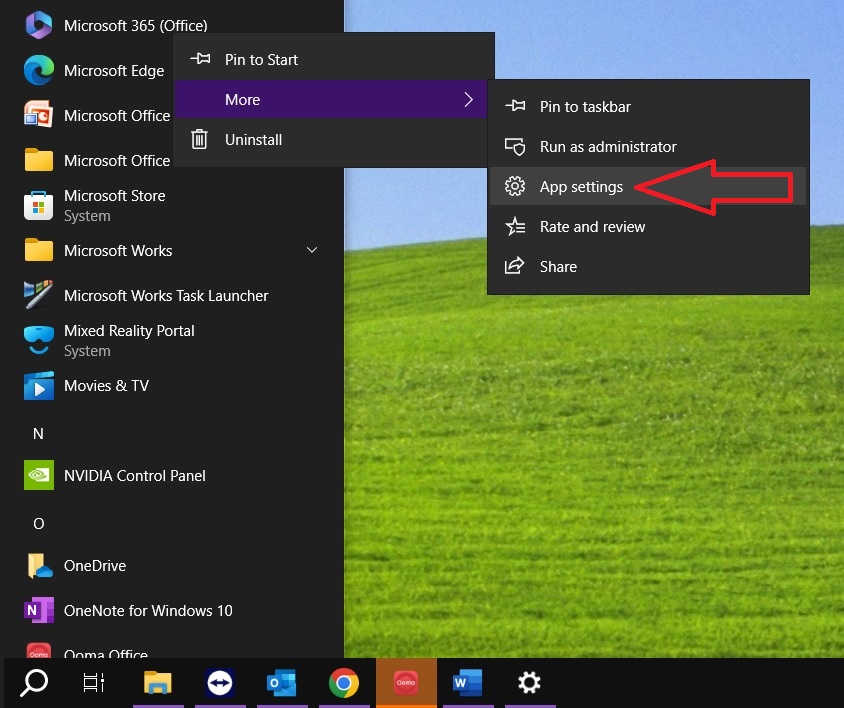
Task: Click 'Microsoft Works Task Launcher' label
Action: point(166,296)
